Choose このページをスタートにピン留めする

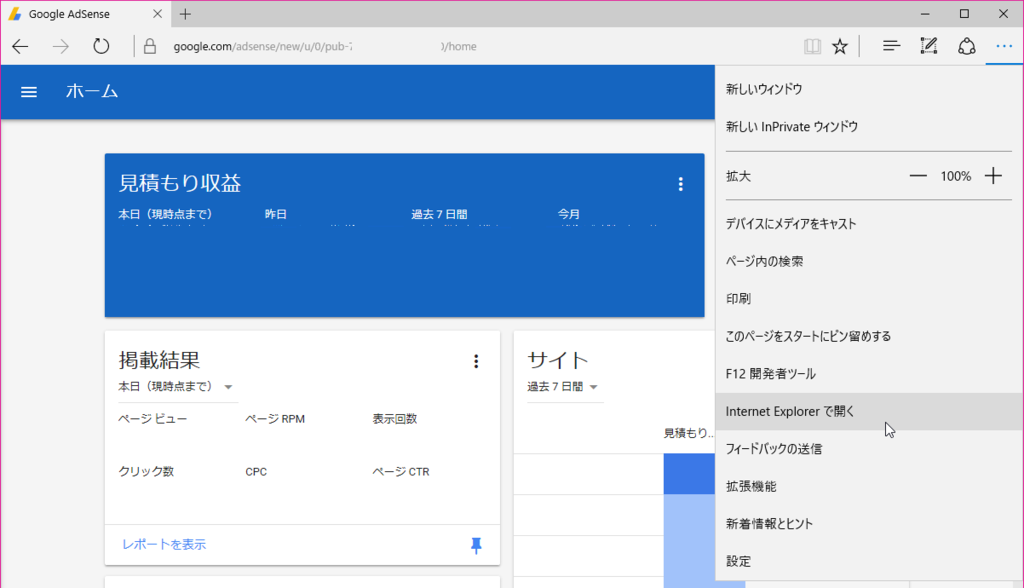(869, 336)
